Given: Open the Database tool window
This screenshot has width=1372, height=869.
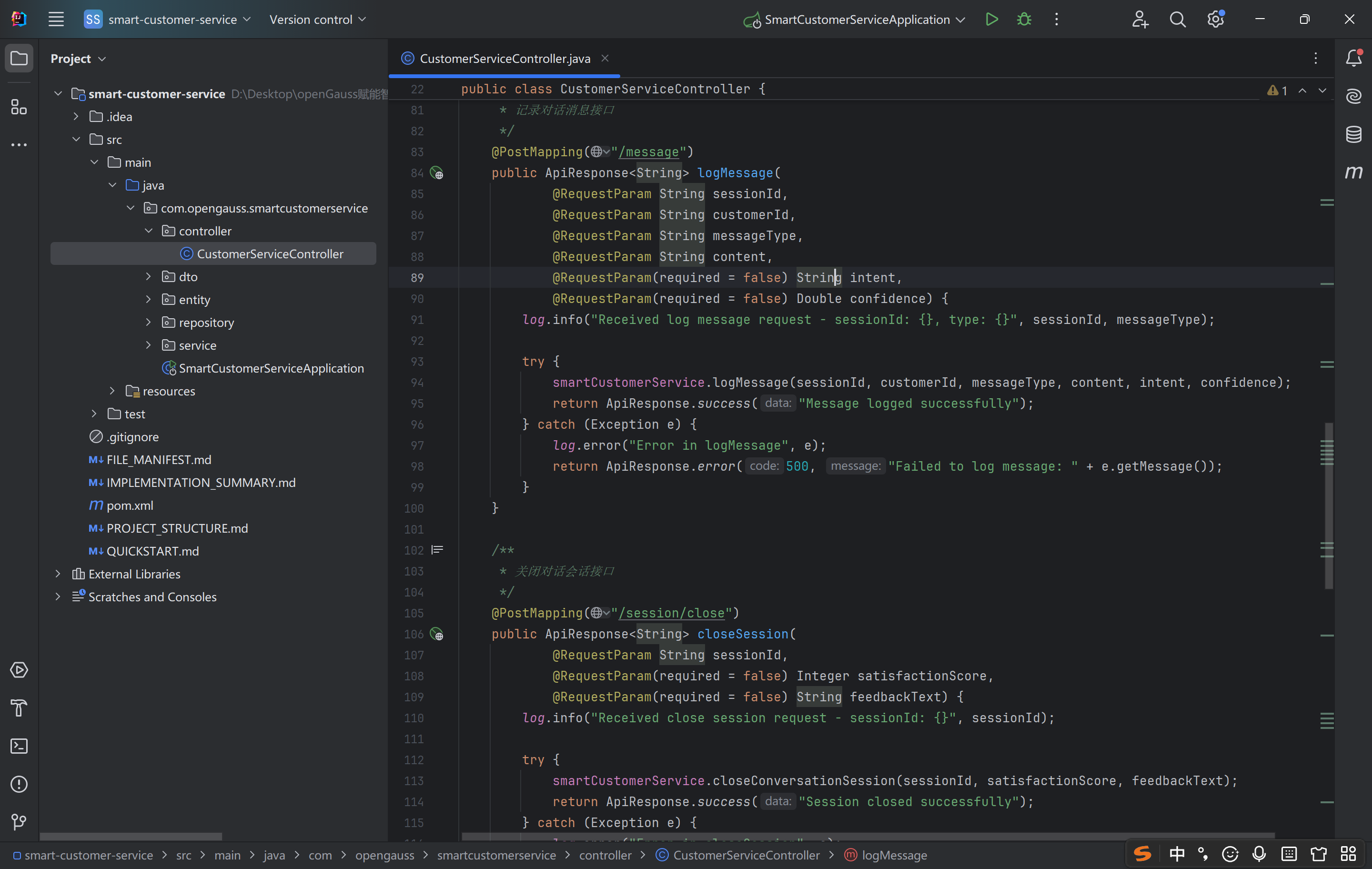Looking at the screenshot, I should click(1353, 134).
